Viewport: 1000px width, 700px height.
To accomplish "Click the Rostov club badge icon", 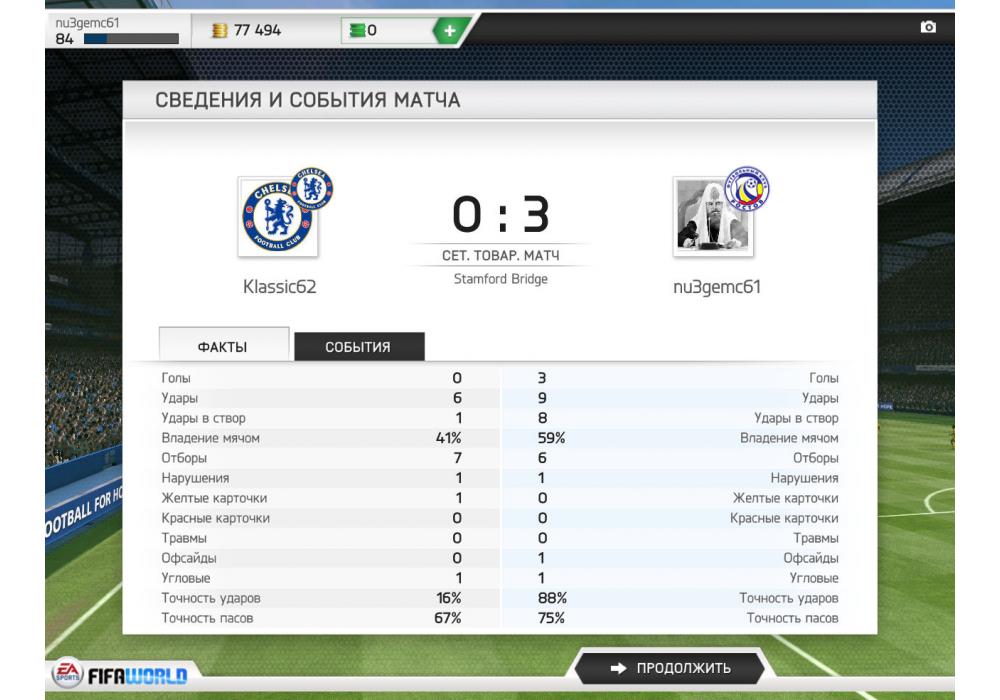I will [747, 189].
